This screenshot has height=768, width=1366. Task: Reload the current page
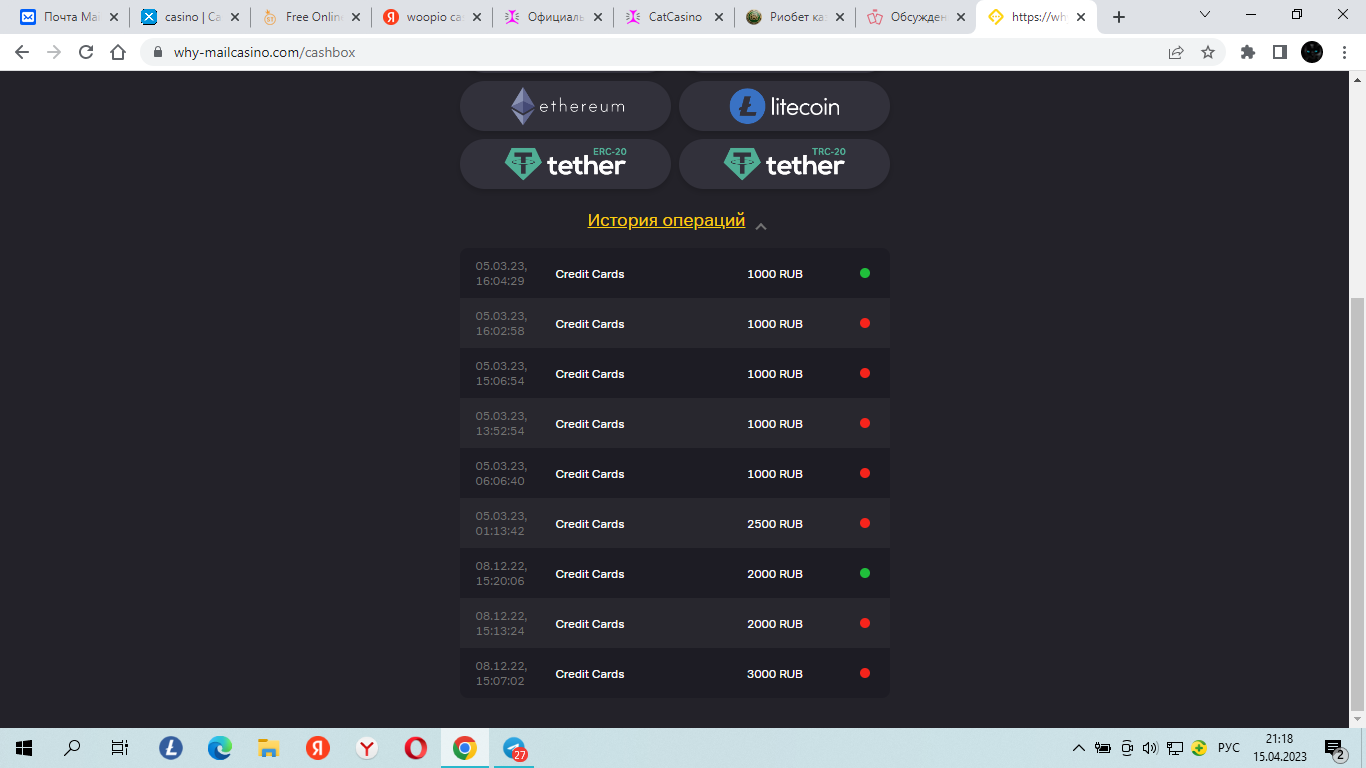[86, 52]
